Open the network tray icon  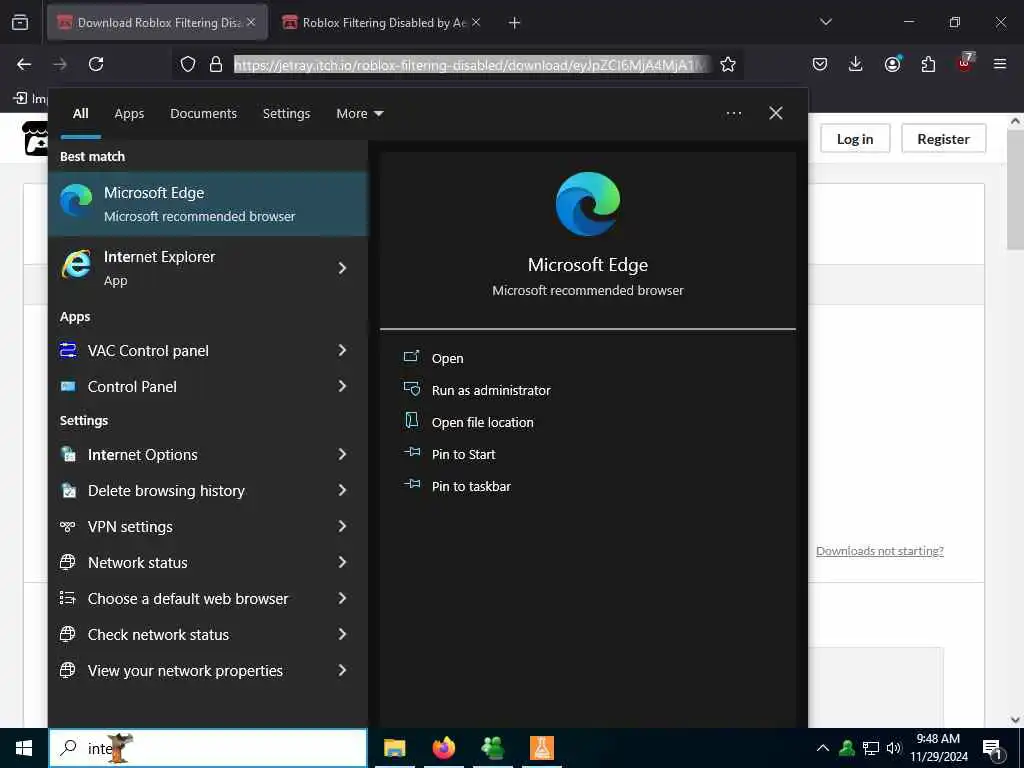(x=871, y=748)
